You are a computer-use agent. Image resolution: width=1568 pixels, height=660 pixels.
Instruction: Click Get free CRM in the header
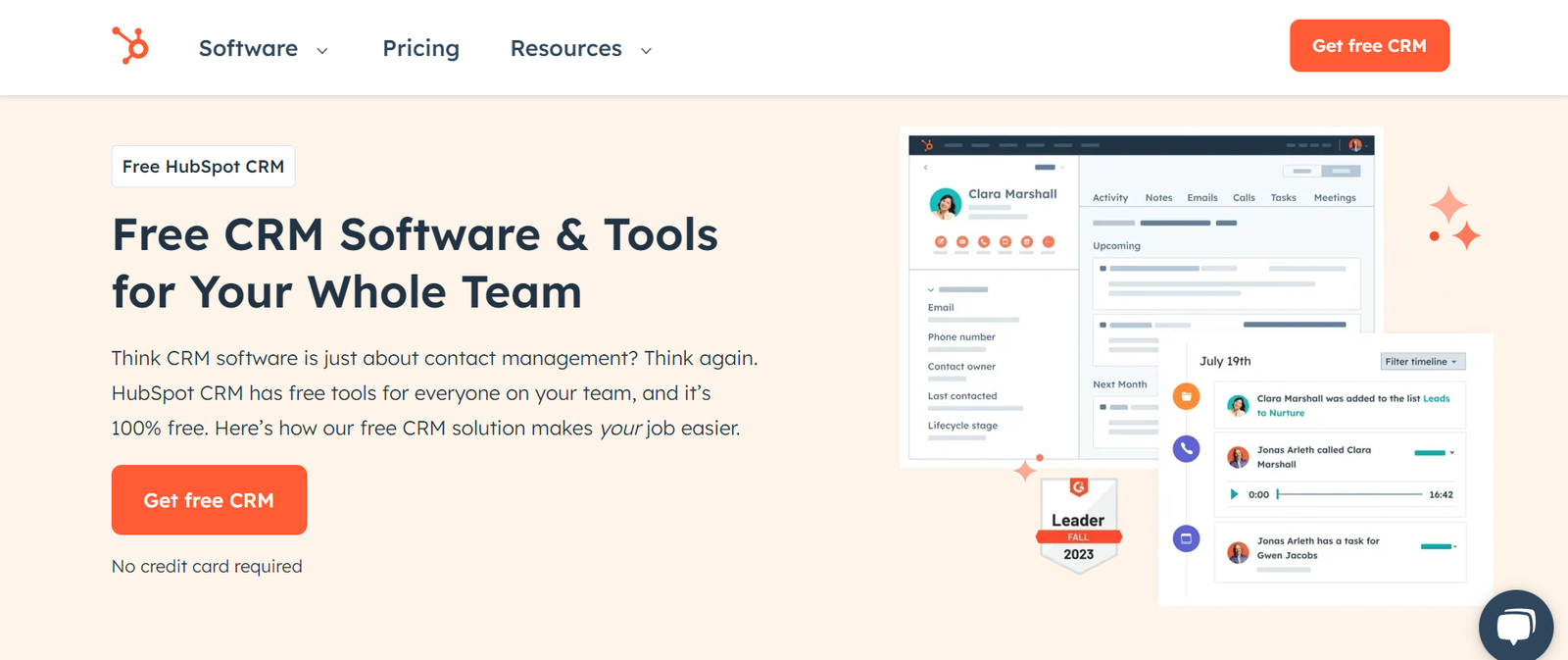[1369, 46]
